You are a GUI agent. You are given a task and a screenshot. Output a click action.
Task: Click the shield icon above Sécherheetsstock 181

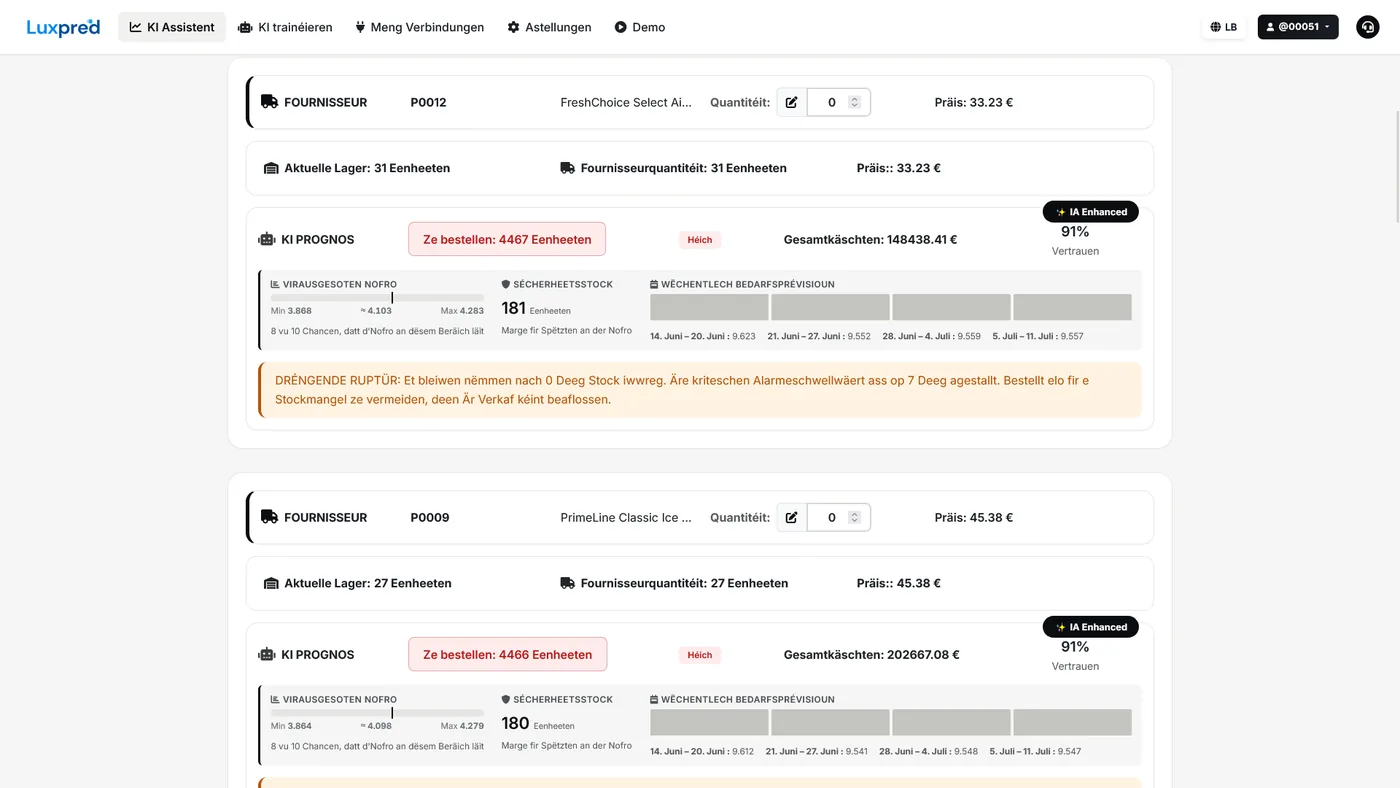coord(506,284)
